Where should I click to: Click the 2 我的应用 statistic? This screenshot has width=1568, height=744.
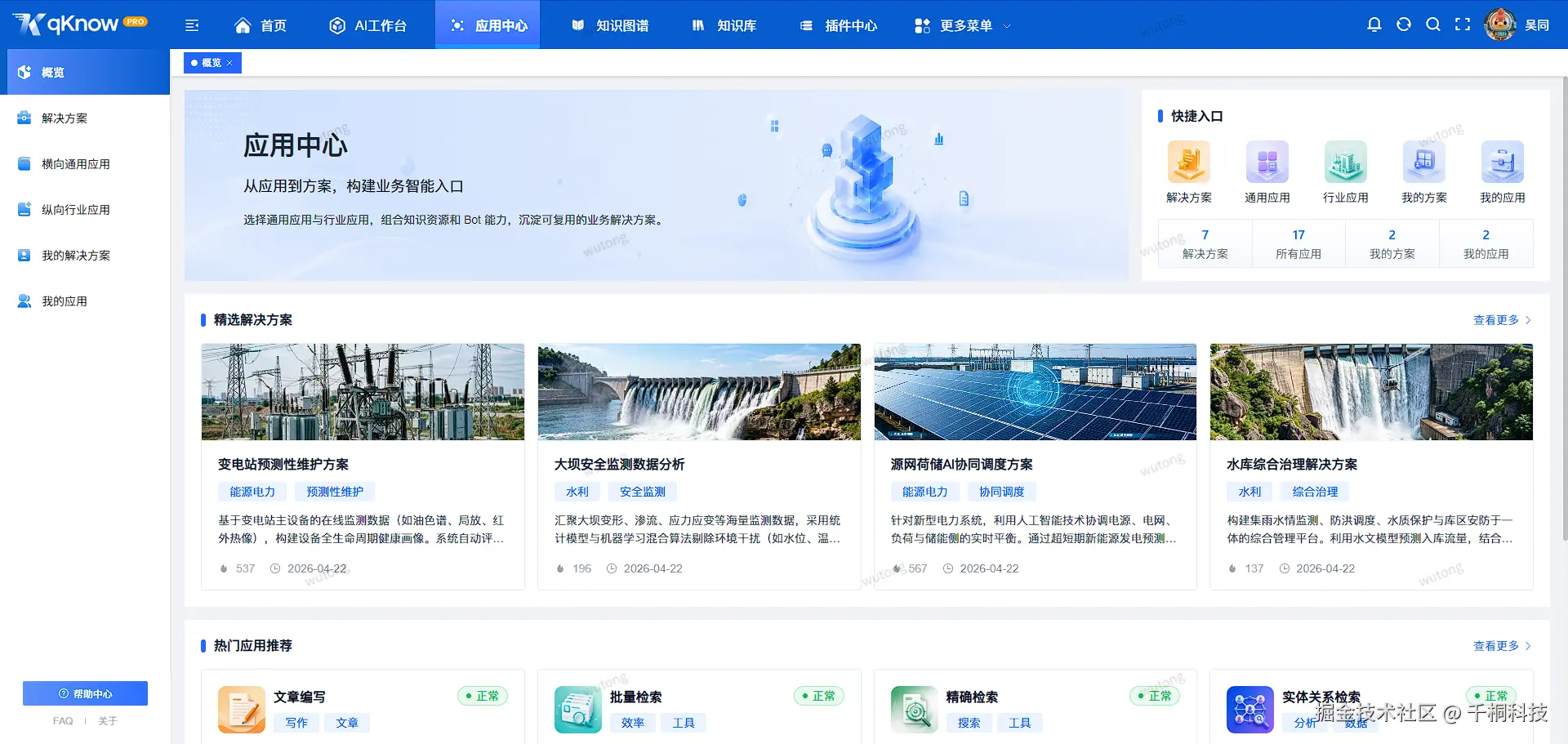click(x=1486, y=243)
